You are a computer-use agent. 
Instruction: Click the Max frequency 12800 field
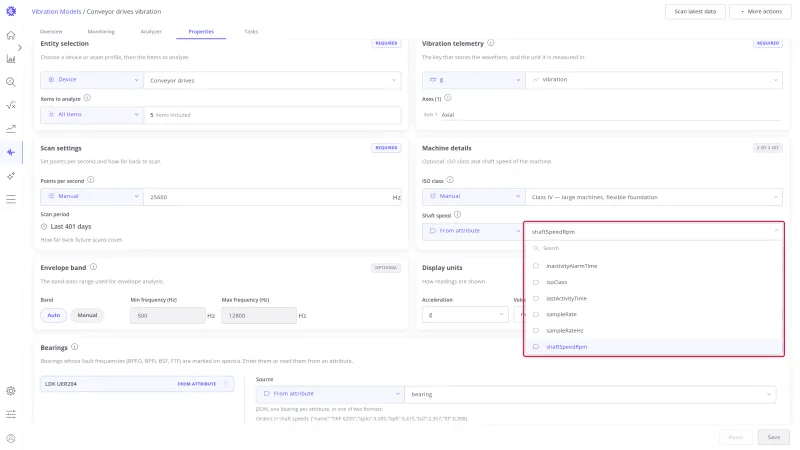click(259, 315)
